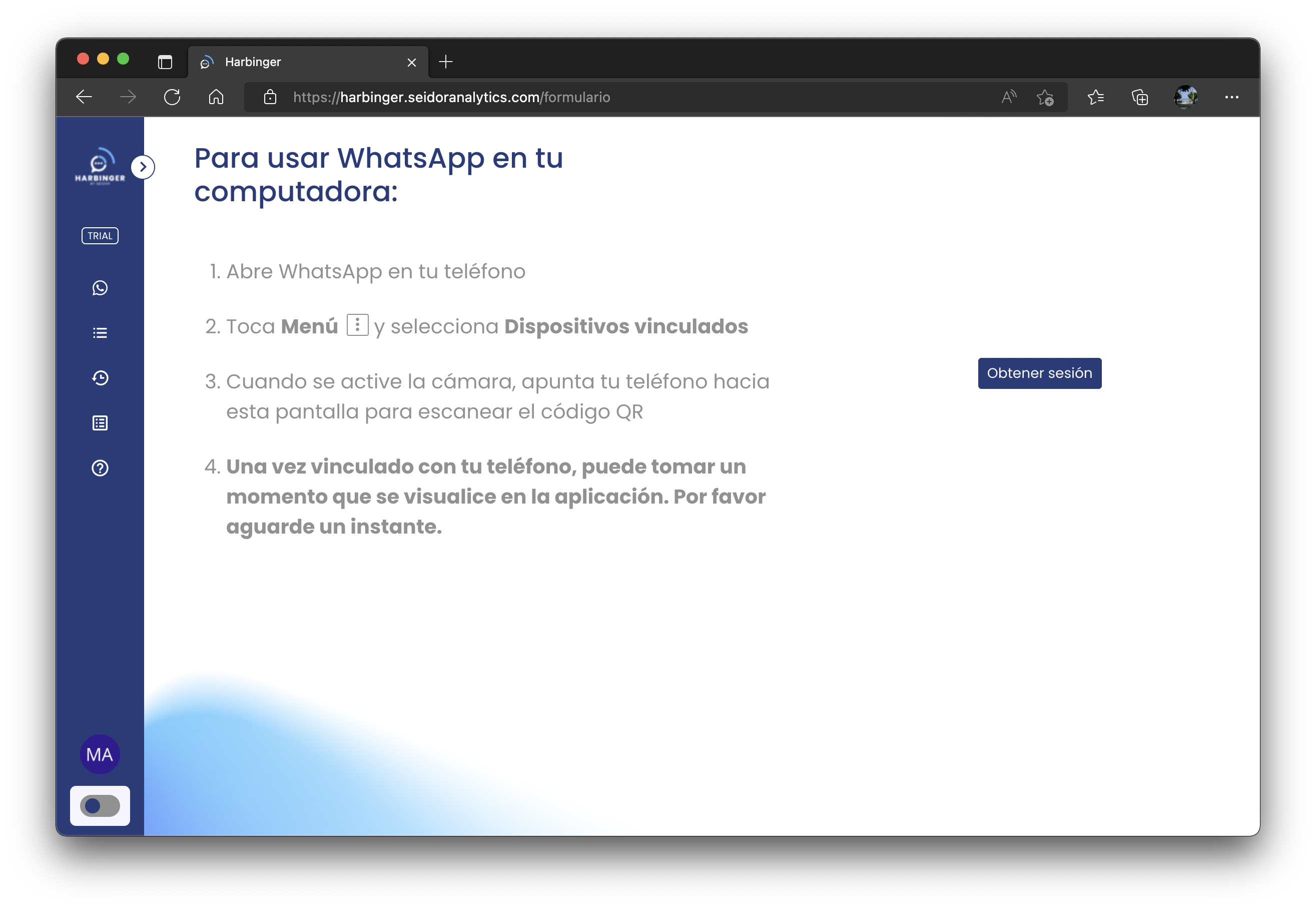Click the green fullscreen window button
The image size is (1316, 910).
123,59
